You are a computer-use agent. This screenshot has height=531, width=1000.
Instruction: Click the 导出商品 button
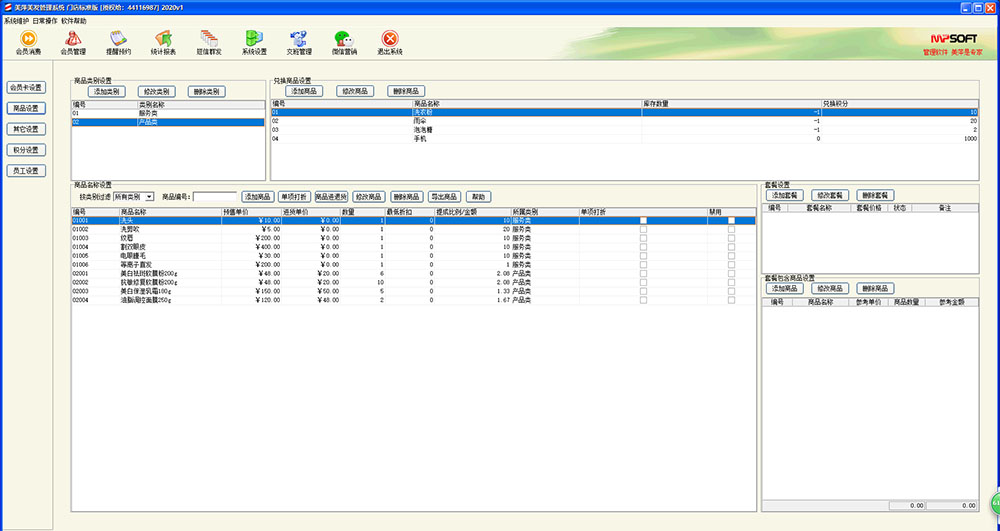444,197
